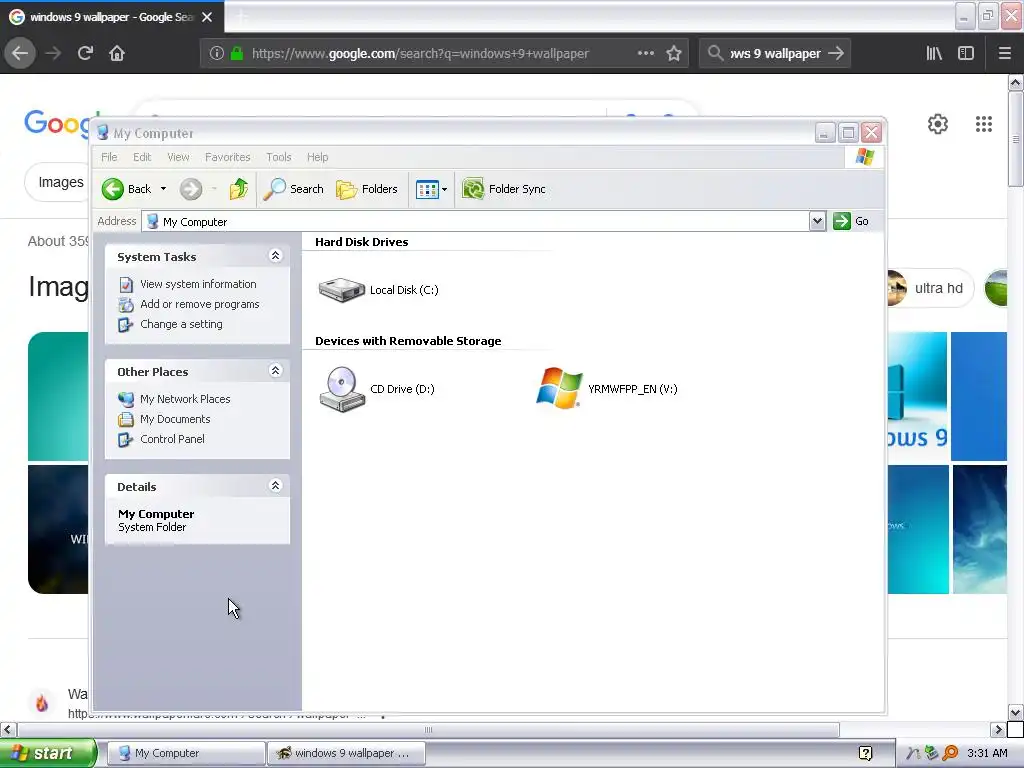
Task: Click the browser search box arrow button
Action: (836, 53)
